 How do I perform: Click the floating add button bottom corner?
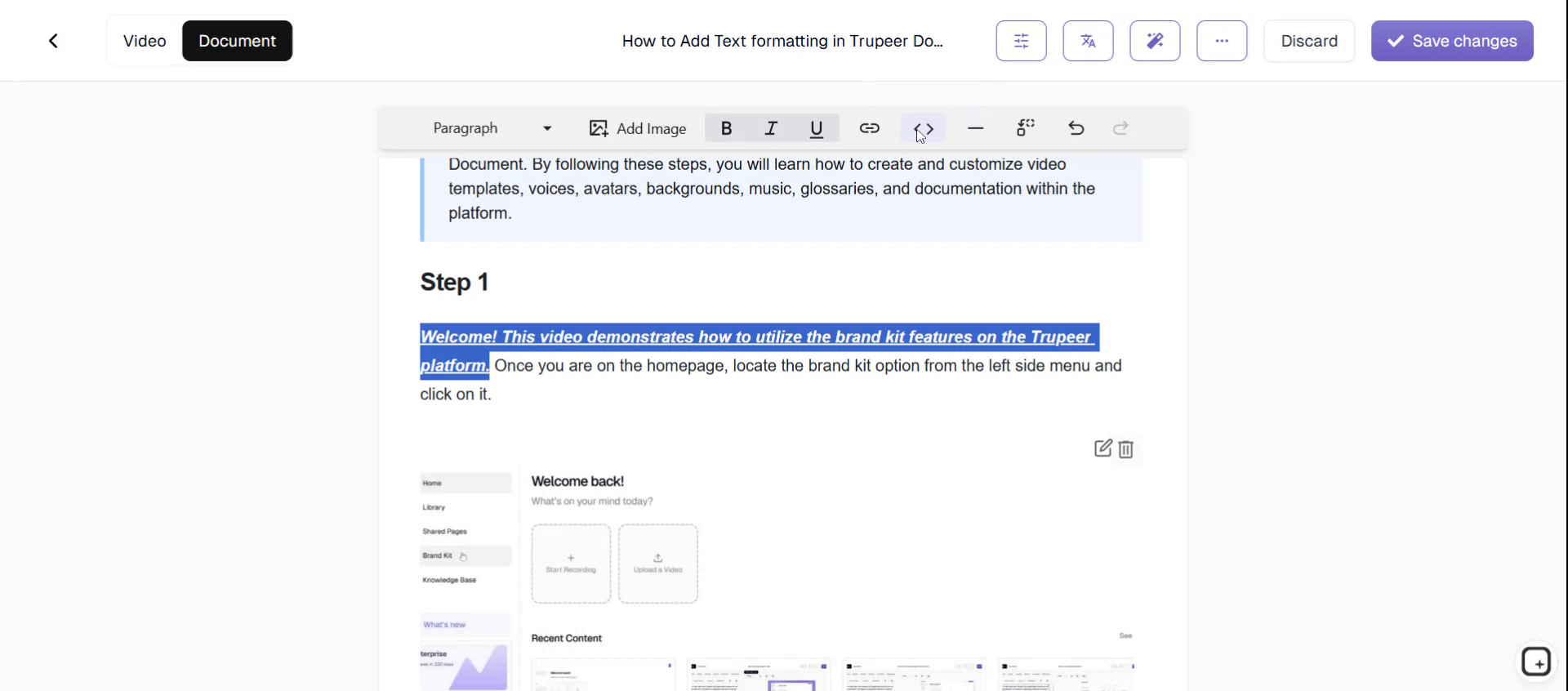(1536, 662)
